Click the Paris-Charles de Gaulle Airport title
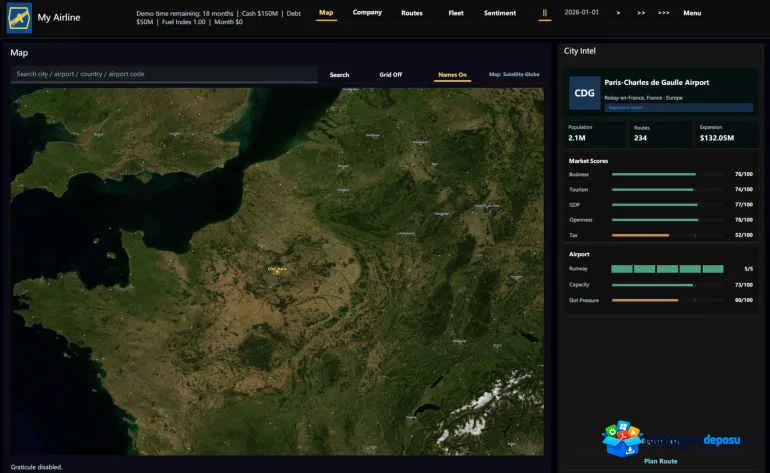This screenshot has height=473, width=770. click(x=657, y=83)
